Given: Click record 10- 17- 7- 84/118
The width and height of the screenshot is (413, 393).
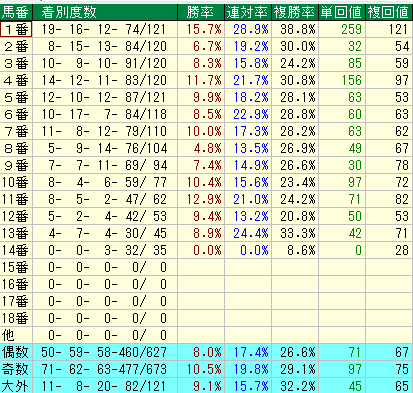Looking at the screenshot, I should tap(104, 114).
